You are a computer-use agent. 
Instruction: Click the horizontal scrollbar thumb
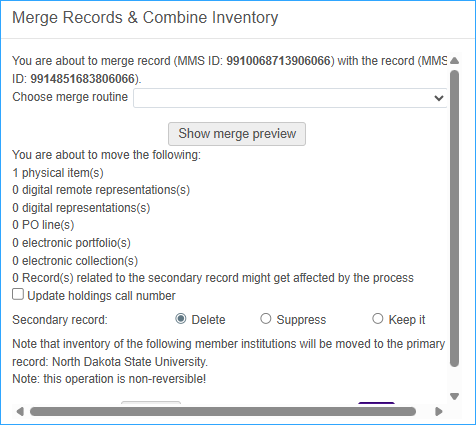click(223, 412)
